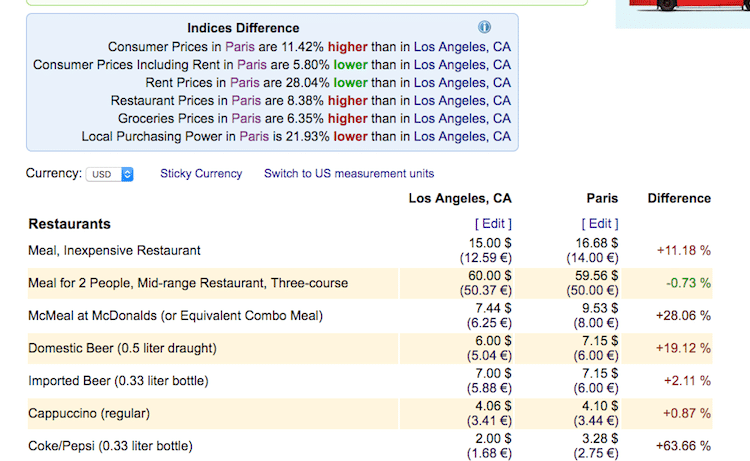This screenshot has width=750, height=461.
Task: Click the info icon in Indices Difference
Action: click(x=484, y=27)
